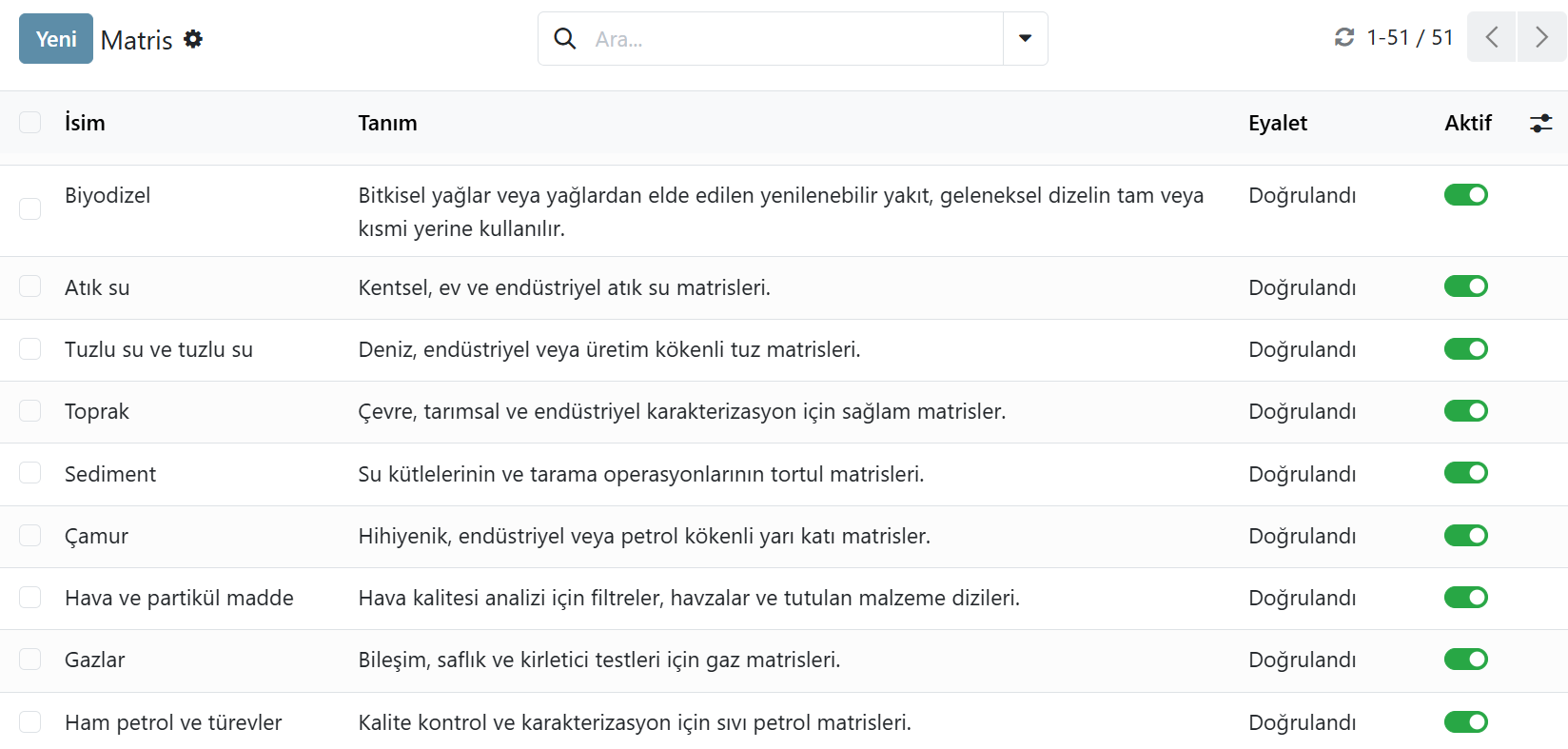The width and height of the screenshot is (1568, 749).
Task: Type in the Ara search field
Action: point(794,39)
